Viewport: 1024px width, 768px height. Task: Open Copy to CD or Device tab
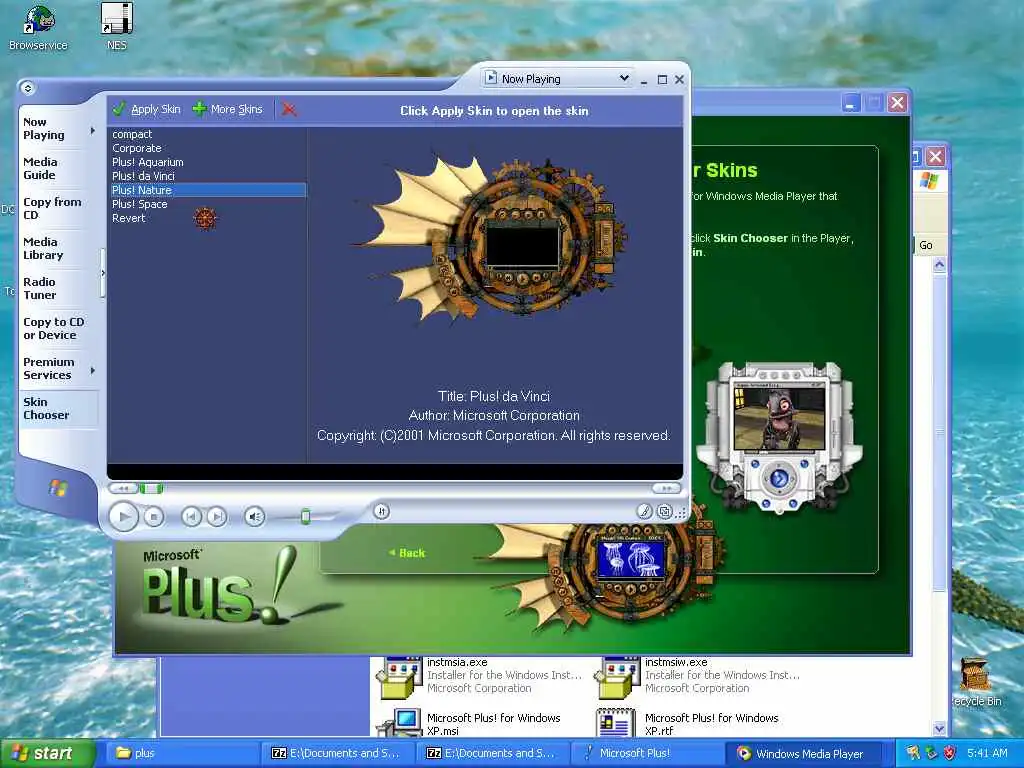(54, 328)
